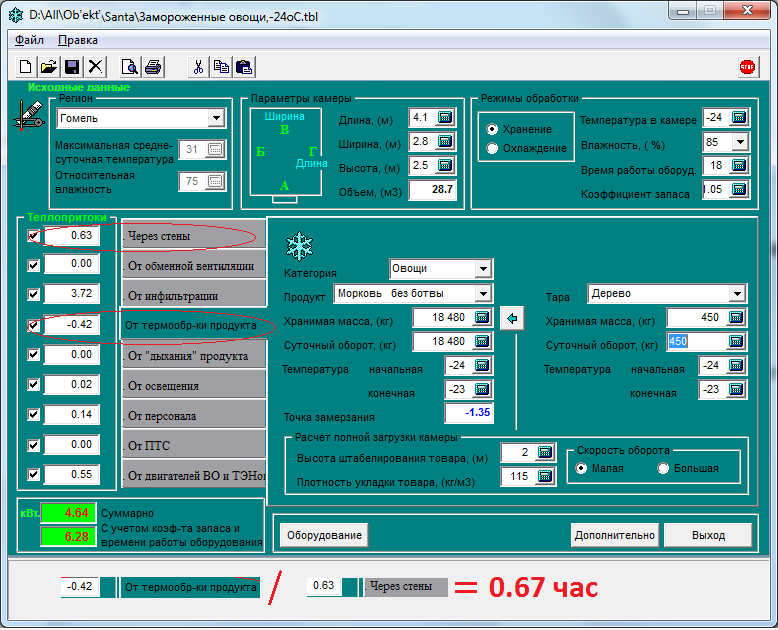Viewport: 778px width, 630px height.
Task: Select the Хранение radio button
Action: 492,129
